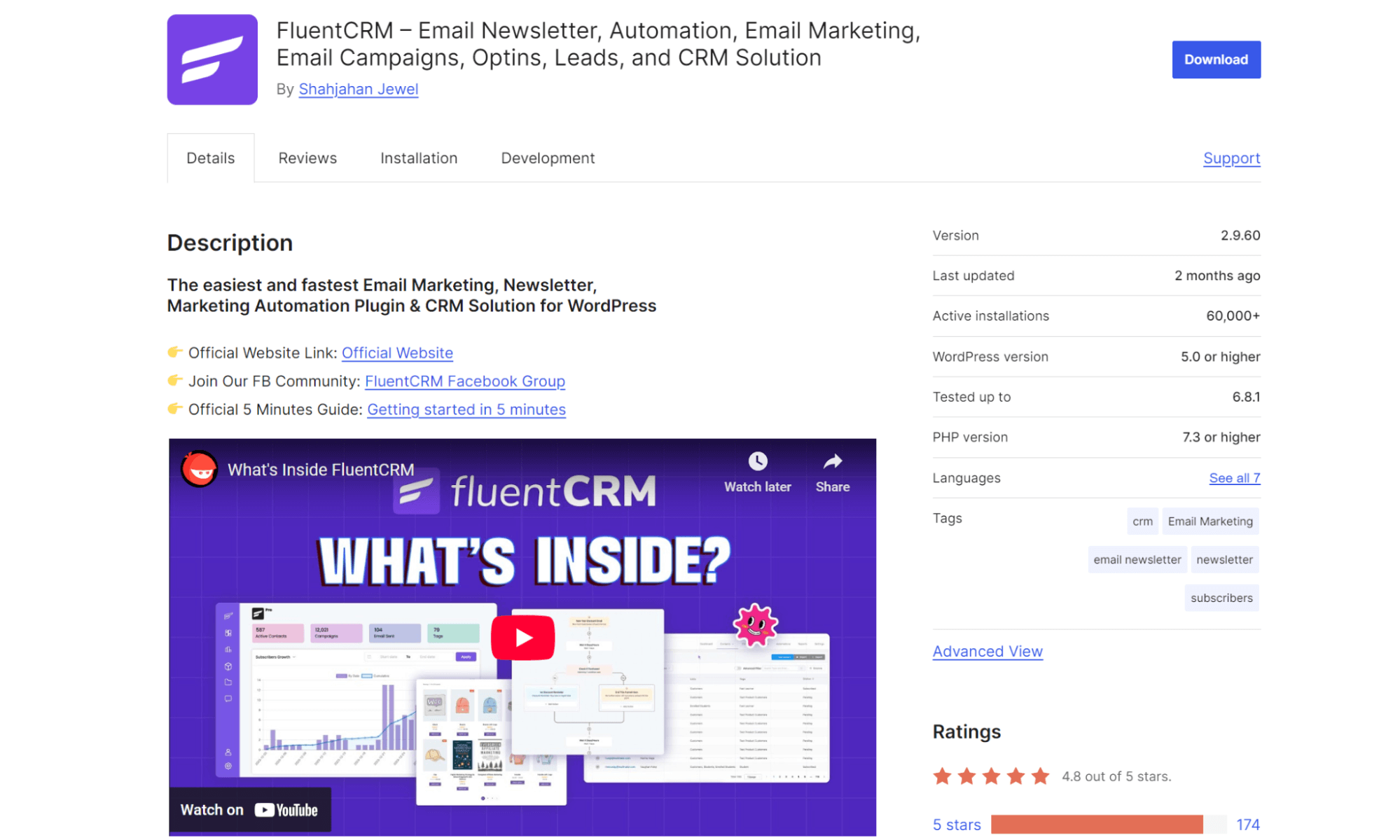Click Active installations value 60,000+

tap(1233, 316)
